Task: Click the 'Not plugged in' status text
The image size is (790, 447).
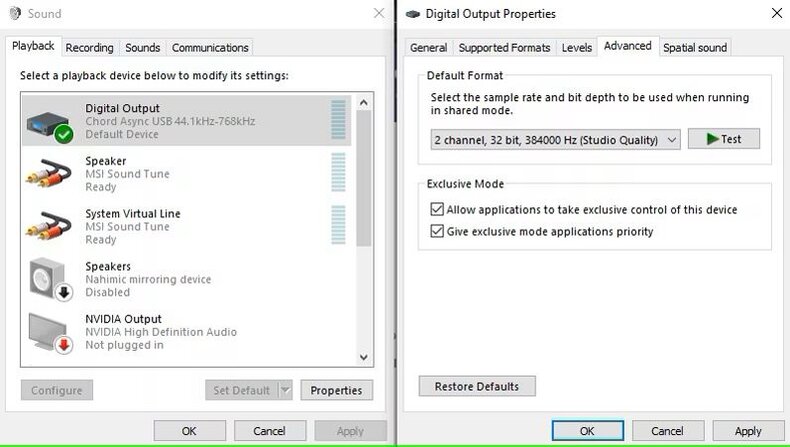Action: click(124, 345)
